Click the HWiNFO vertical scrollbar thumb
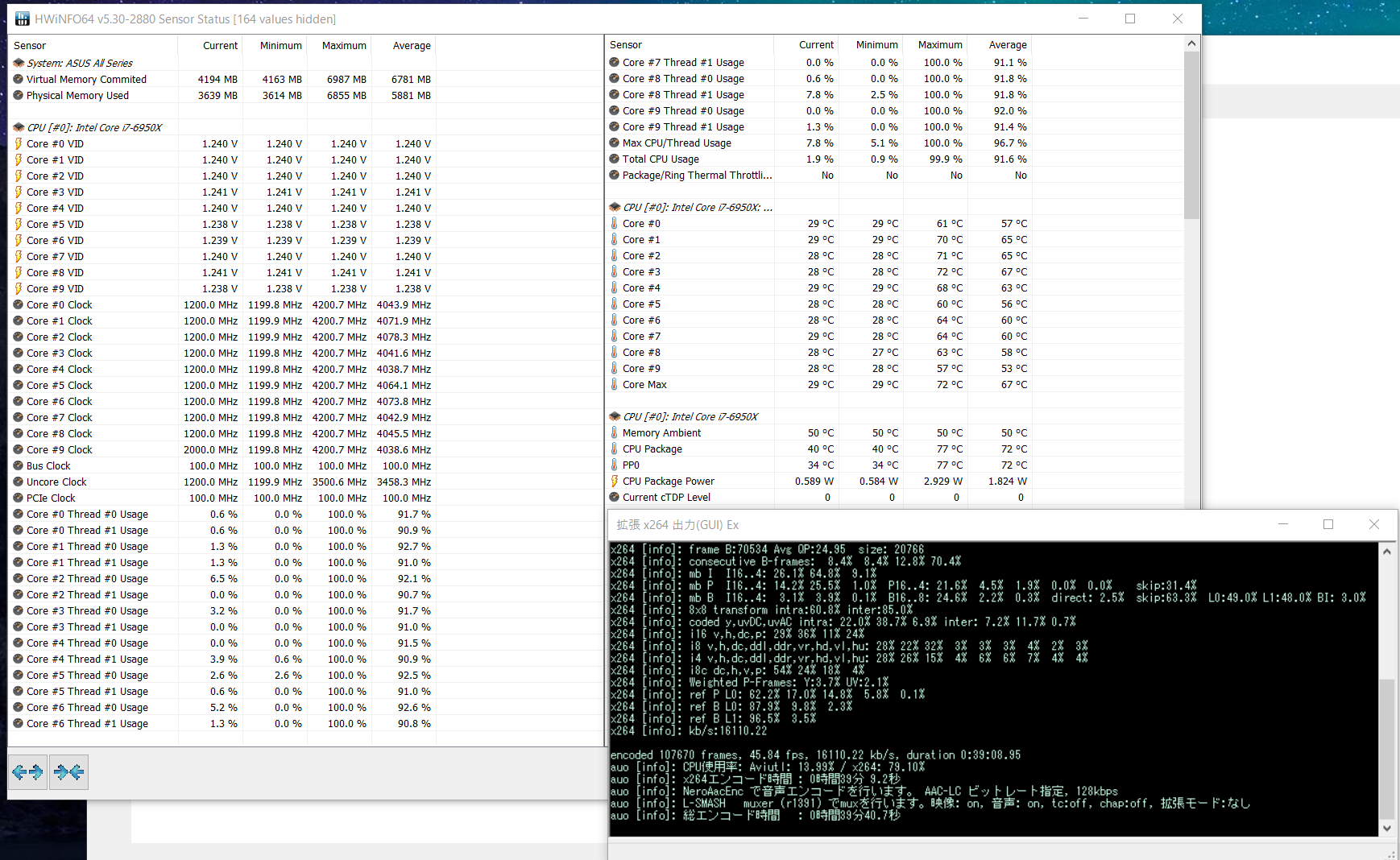Screen dimensions: 1400x860 pos(1191,134)
